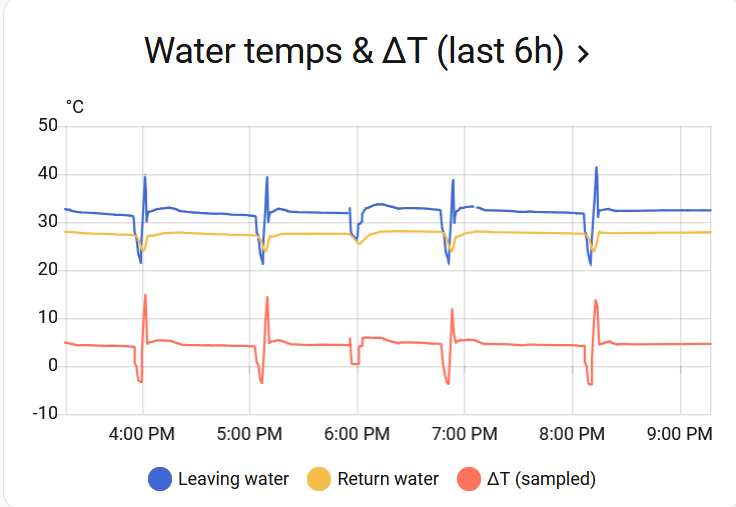Open chart details with the title chevron
Image resolution: width=736 pixels, height=507 pixels.
583,53
